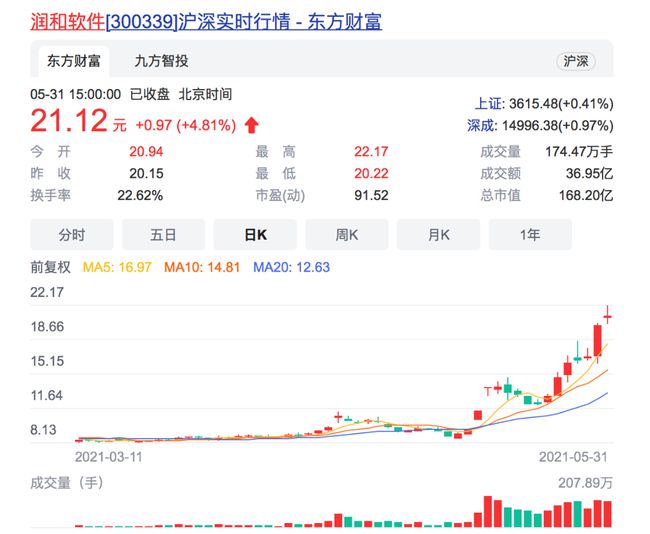The height and width of the screenshot is (534, 650).
Task: Click the MA20: 12.63 legend
Action: [x=291, y=267]
